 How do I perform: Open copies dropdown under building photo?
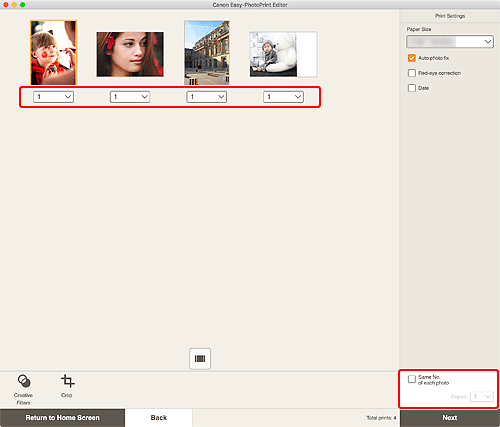point(207,97)
